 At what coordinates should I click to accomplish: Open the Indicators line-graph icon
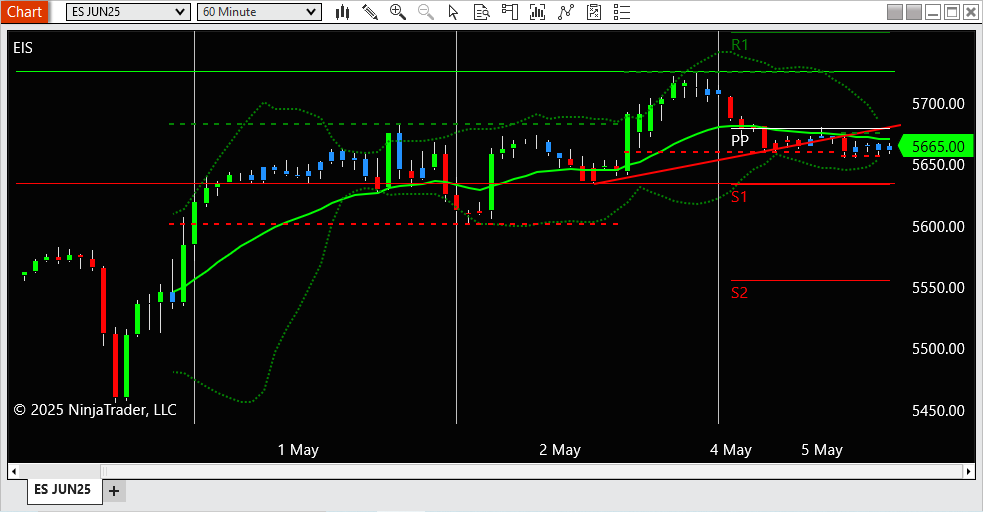click(x=566, y=12)
